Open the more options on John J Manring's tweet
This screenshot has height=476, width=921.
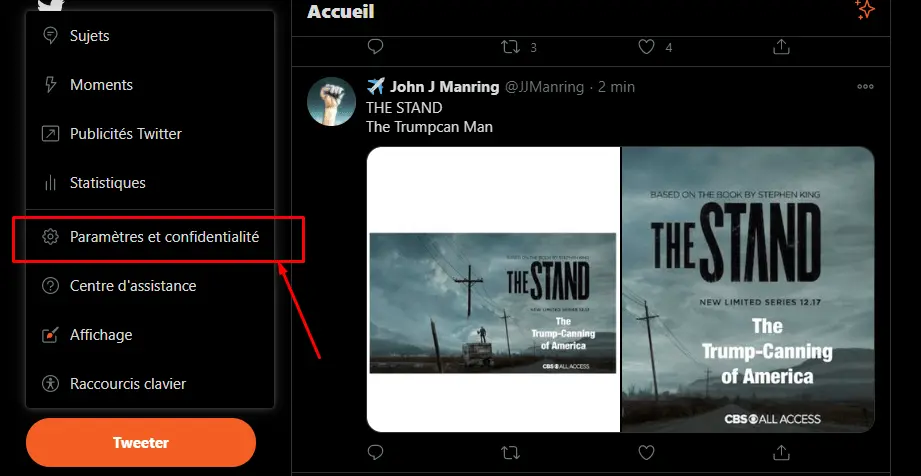pos(865,86)
